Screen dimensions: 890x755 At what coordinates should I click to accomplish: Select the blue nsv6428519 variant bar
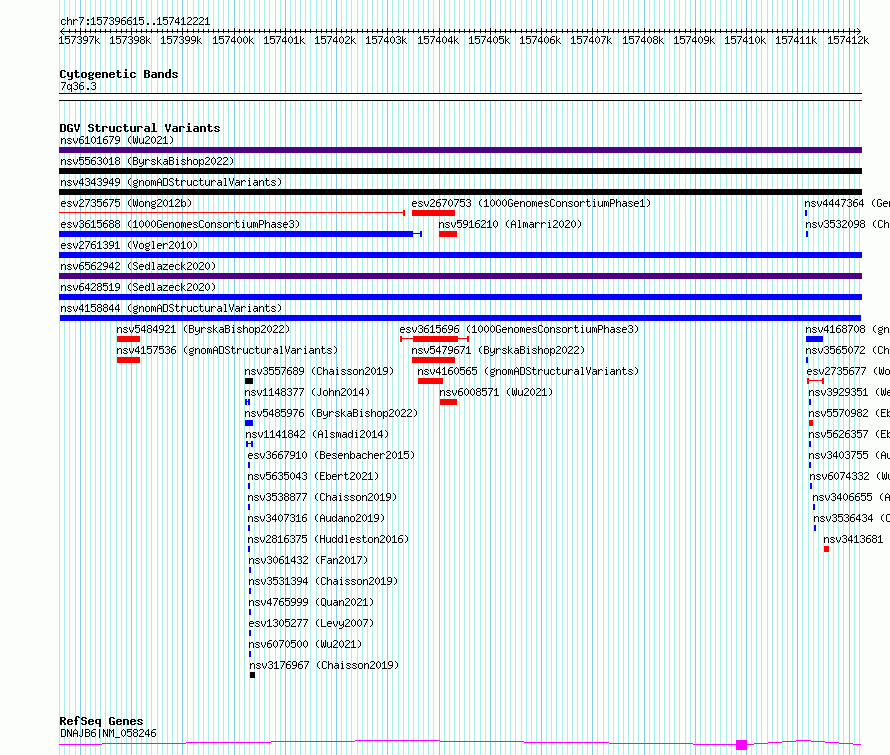pos(460,297)
